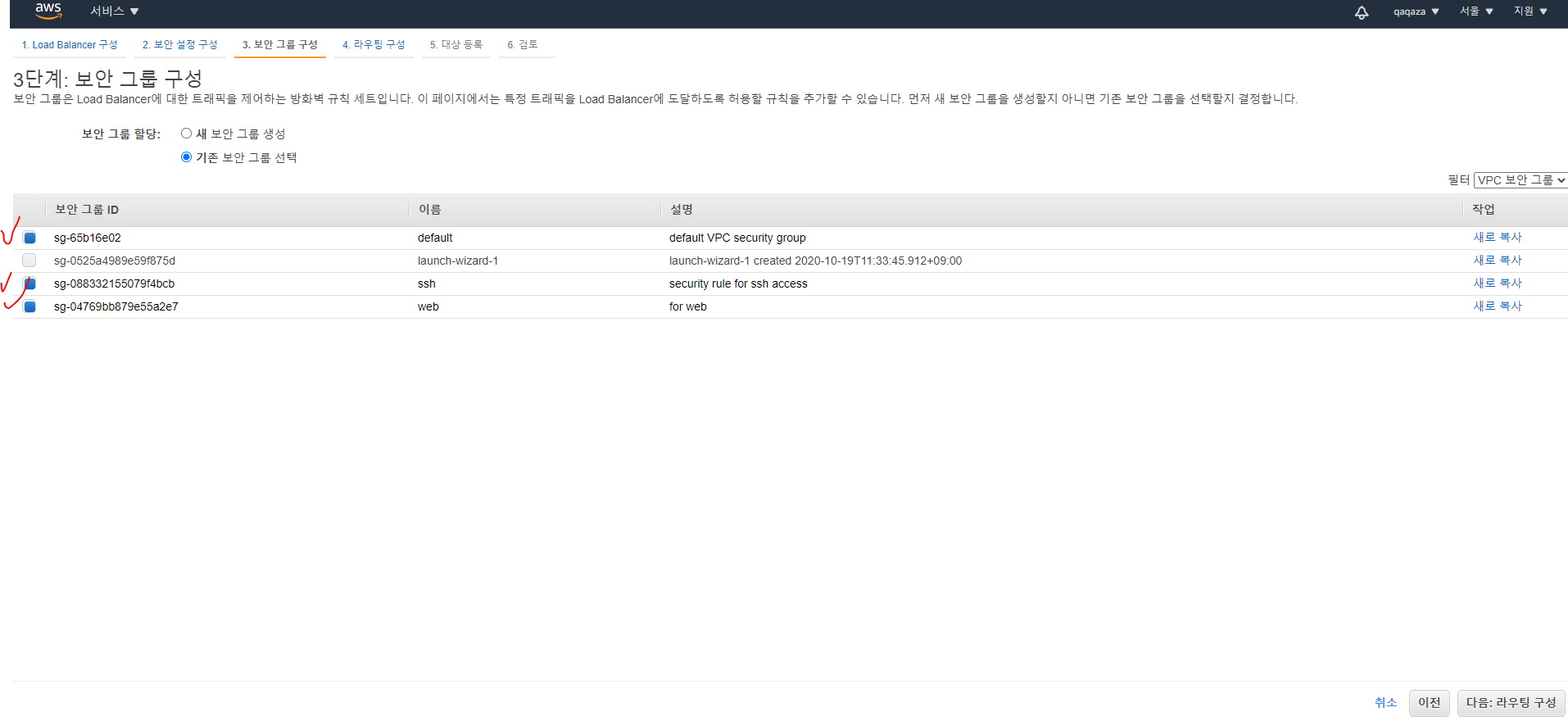Go to step 1 Load Balancer 구성 tab
The image size is (1568, 721).
click(70, 45)
